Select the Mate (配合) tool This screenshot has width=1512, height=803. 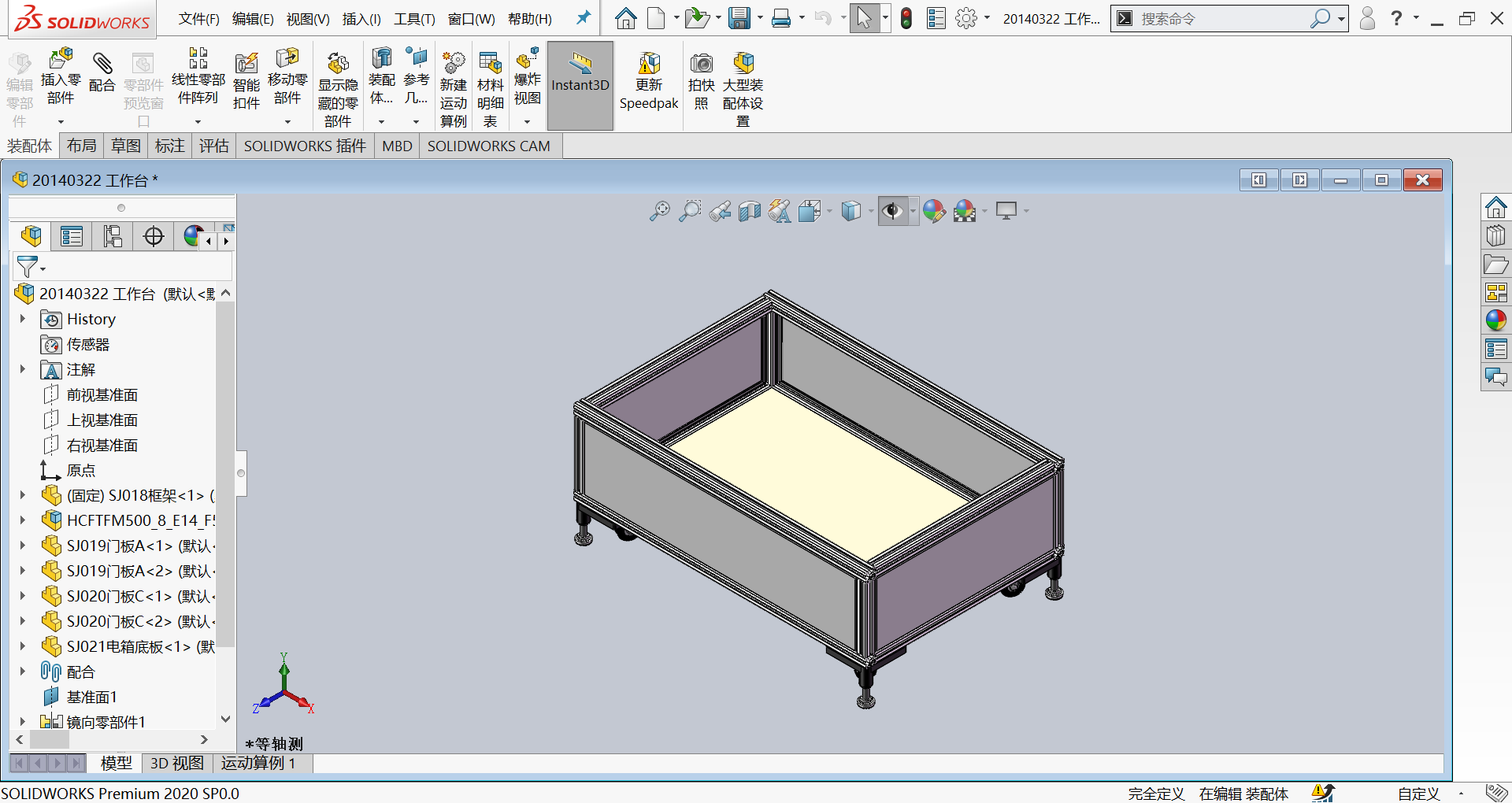coord(102,72)
